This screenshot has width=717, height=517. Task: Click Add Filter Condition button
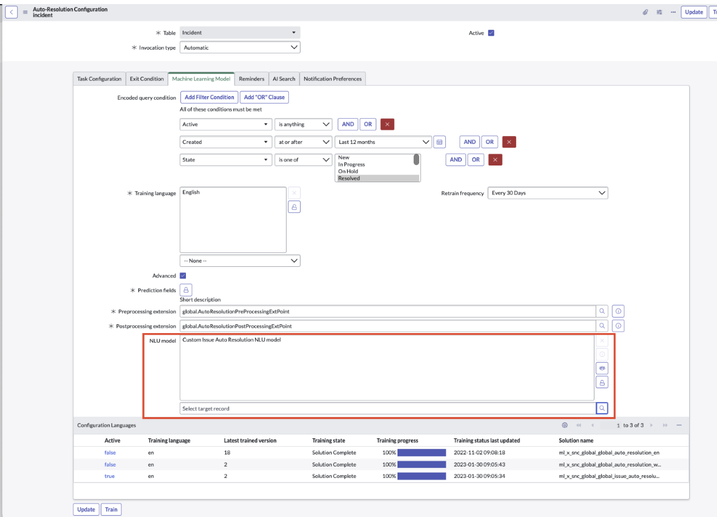pyautogui.click(x=209, y=97)
